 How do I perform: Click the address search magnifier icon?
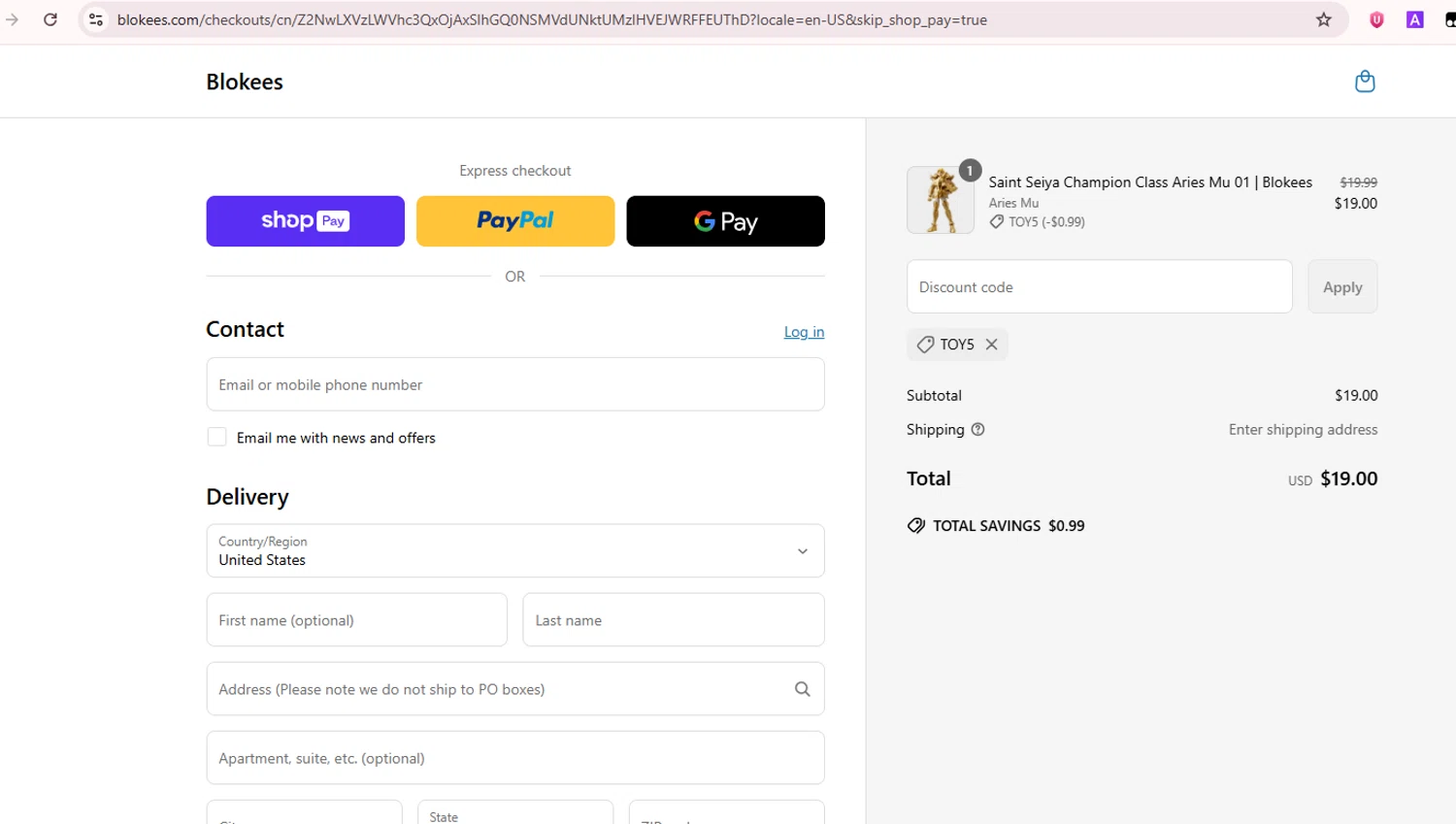pyautogui.click(x=803, y=689)
